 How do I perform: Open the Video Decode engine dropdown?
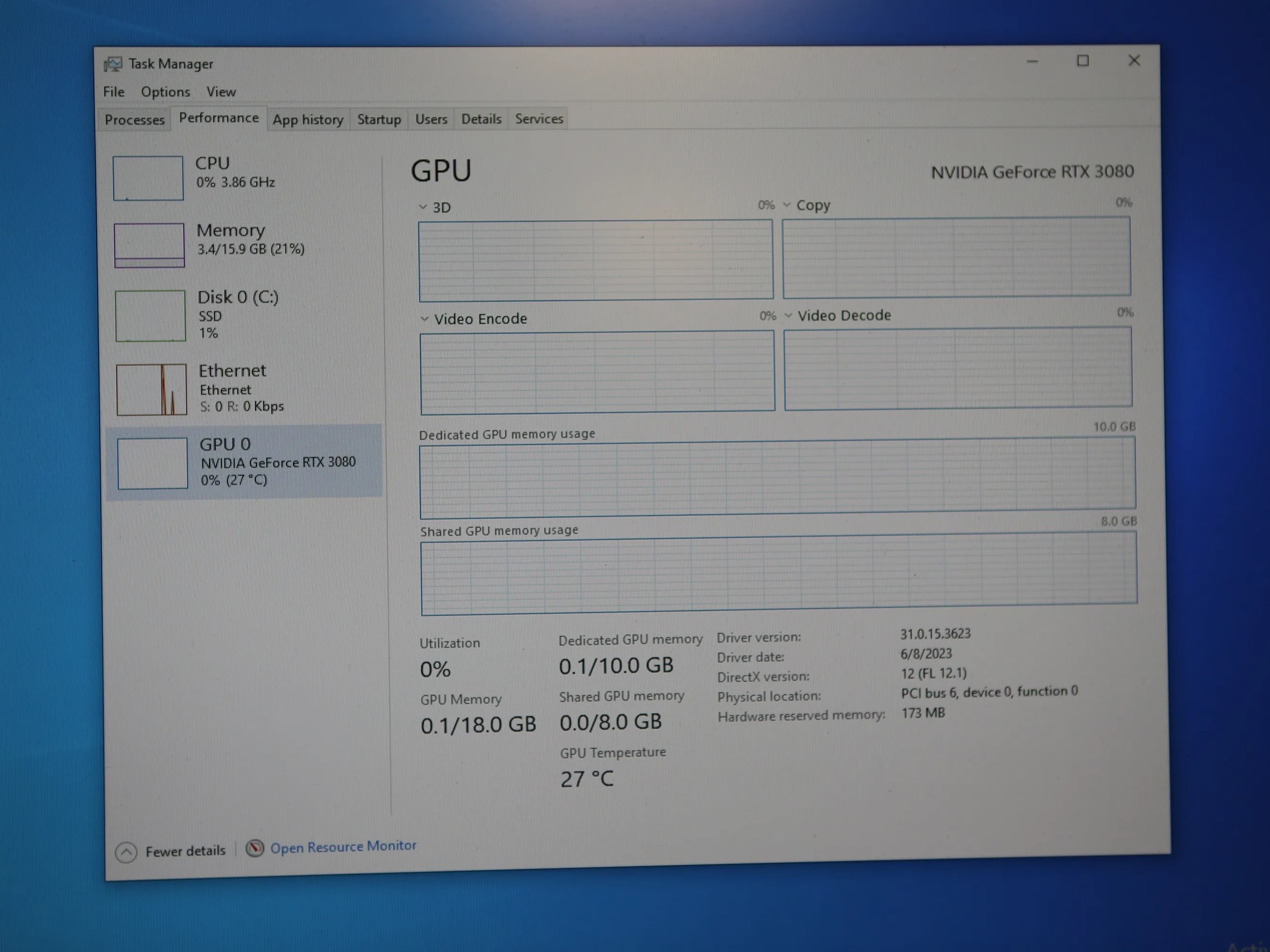click(788, 315)
